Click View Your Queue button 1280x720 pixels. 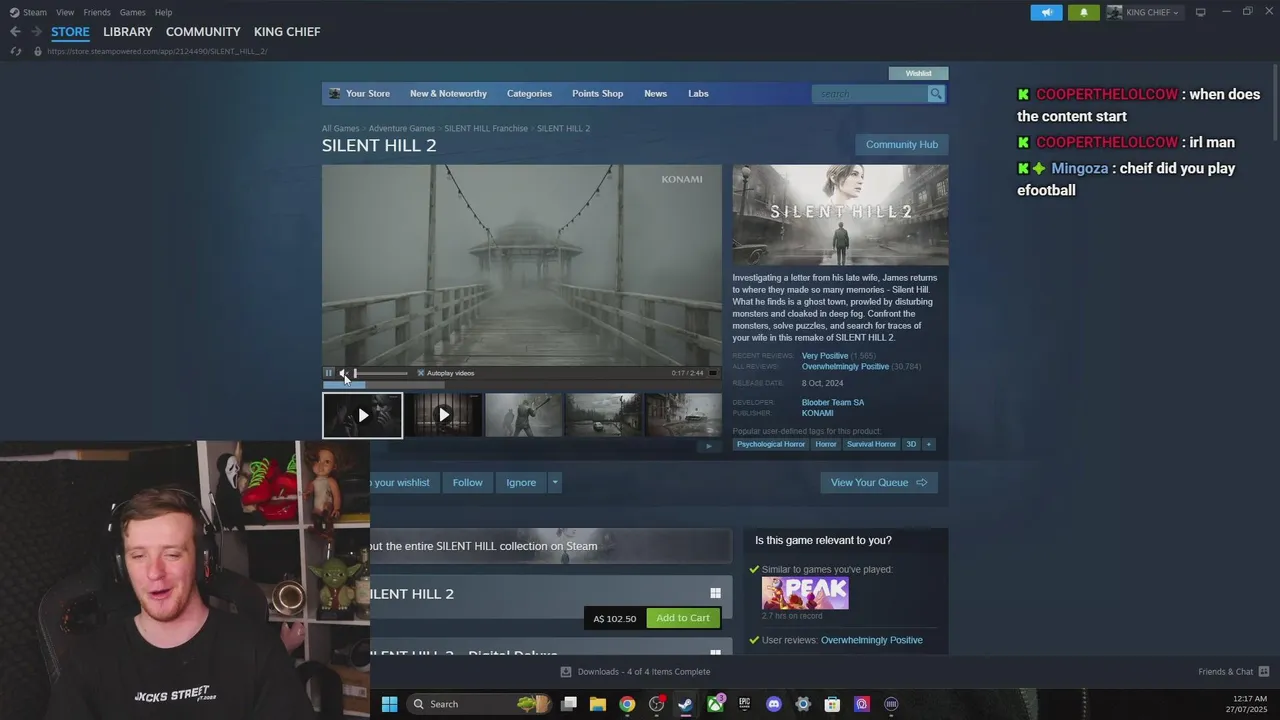click(879, 483)
